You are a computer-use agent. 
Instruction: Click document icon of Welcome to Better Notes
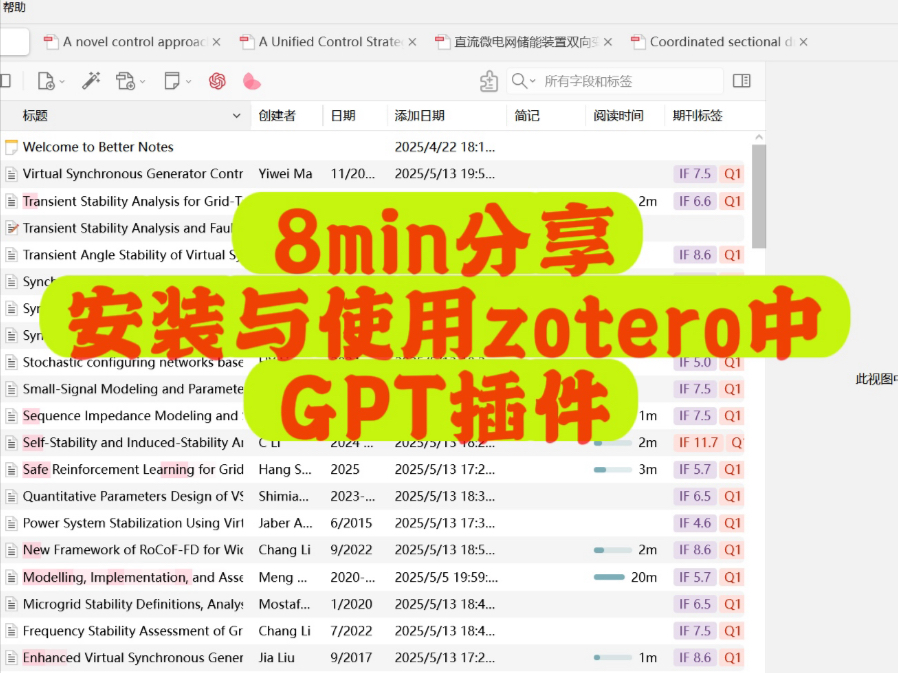(x=11, y=148)
